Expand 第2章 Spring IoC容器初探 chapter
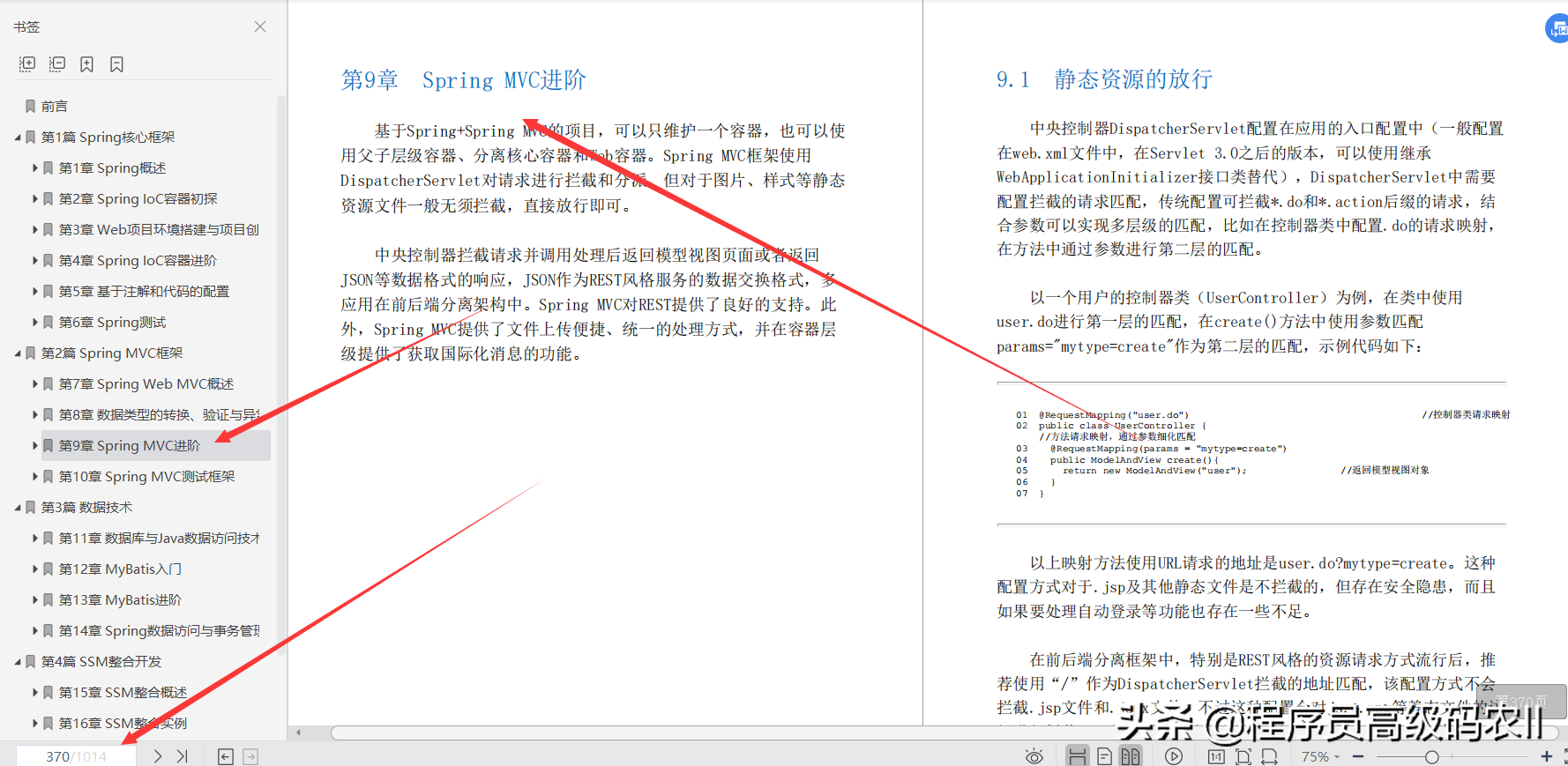Image resolution: width=1568 pixels, height=766 pixels. point(35,198)
